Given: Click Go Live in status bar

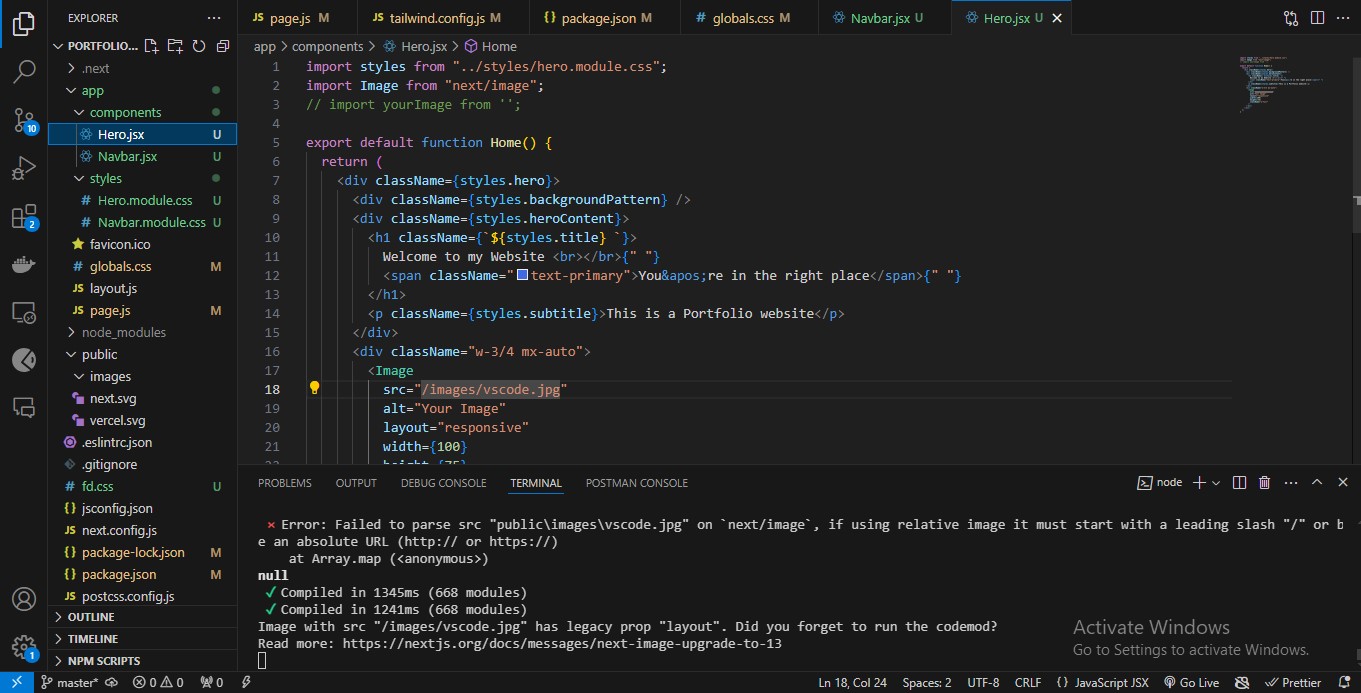Looking at the screenshot, I should (x=1189, y=682).
